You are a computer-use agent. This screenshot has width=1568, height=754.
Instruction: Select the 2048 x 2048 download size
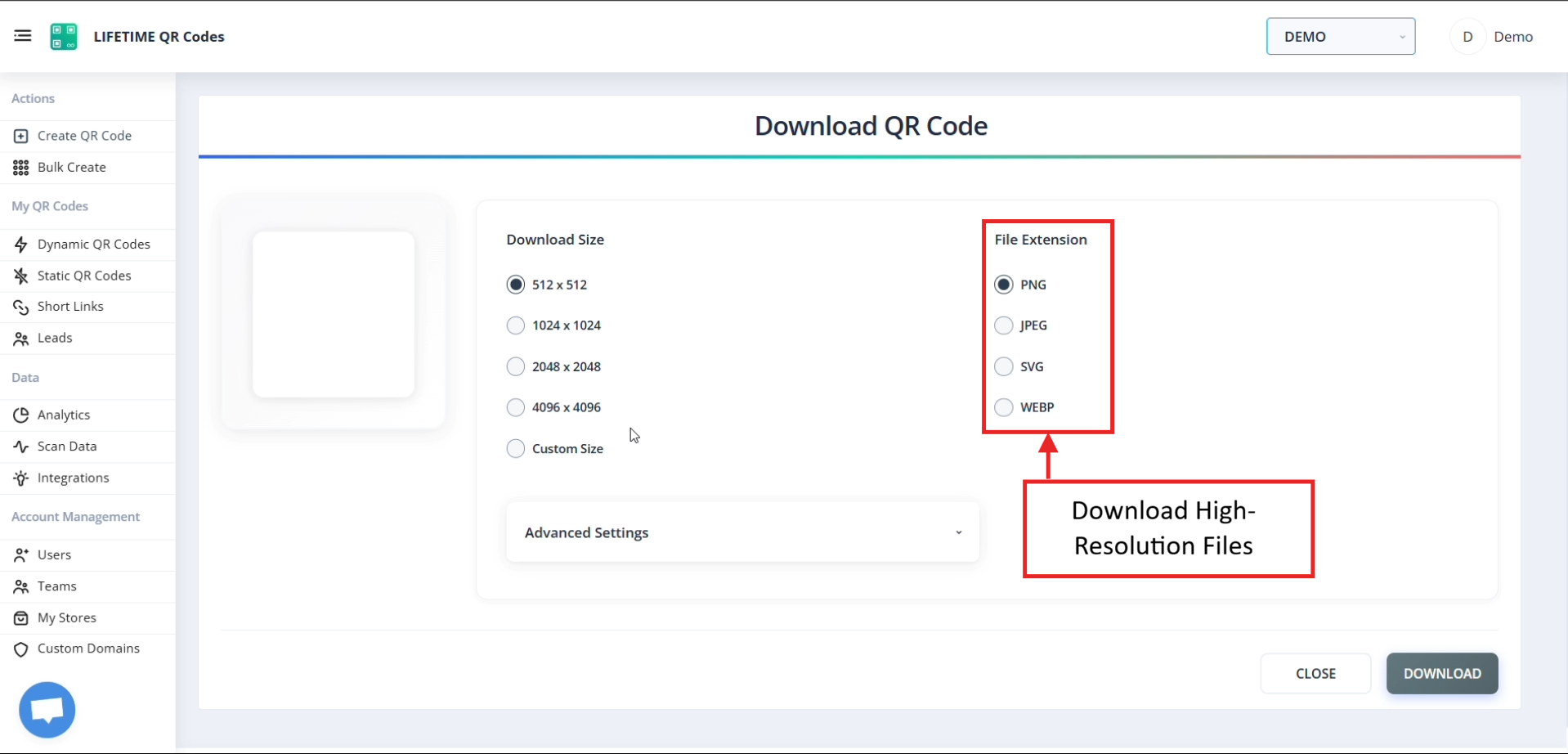click(x=516, y=366)
